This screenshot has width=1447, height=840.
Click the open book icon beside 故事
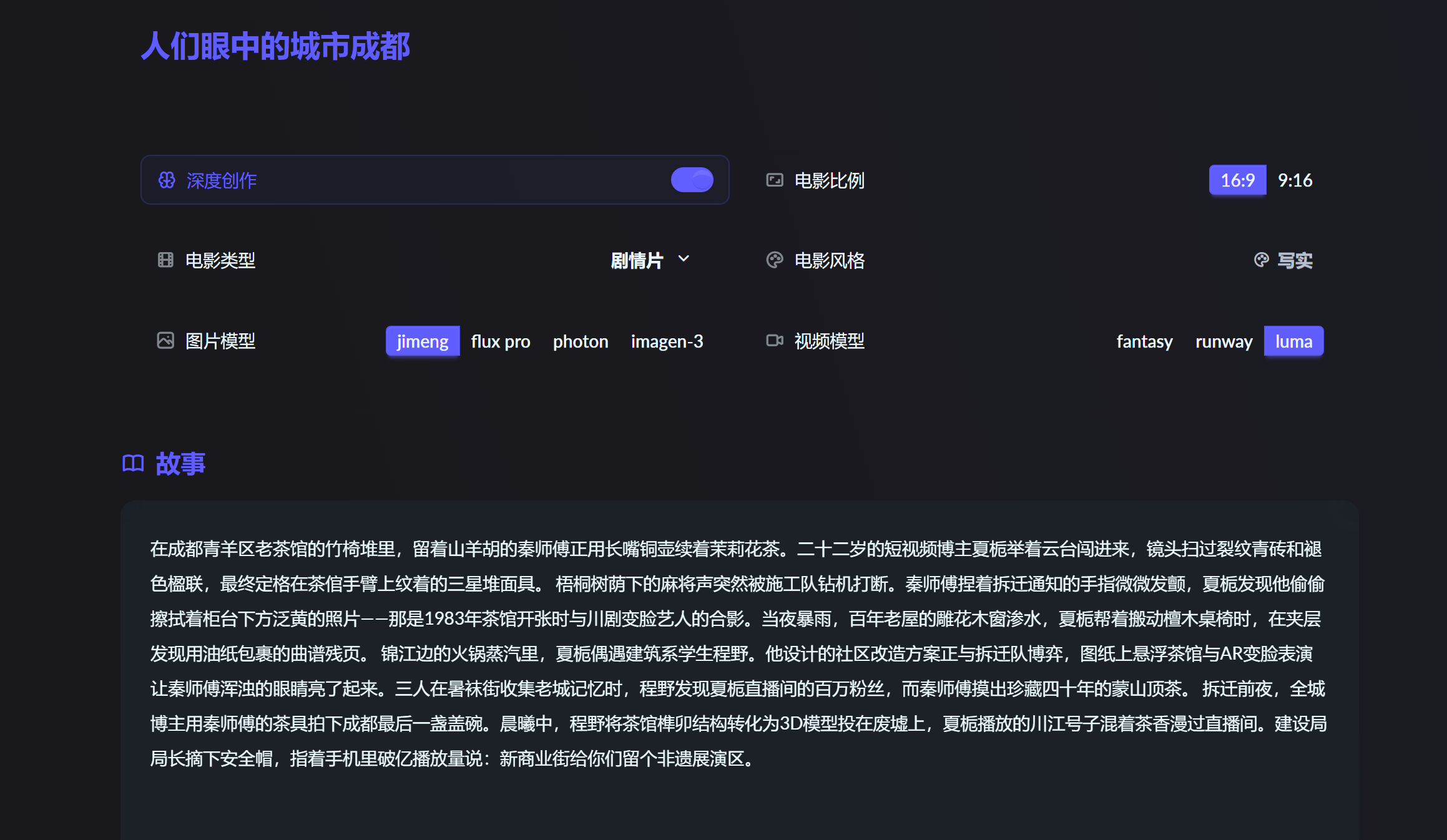pyautogui.click(x=133, y=464)
